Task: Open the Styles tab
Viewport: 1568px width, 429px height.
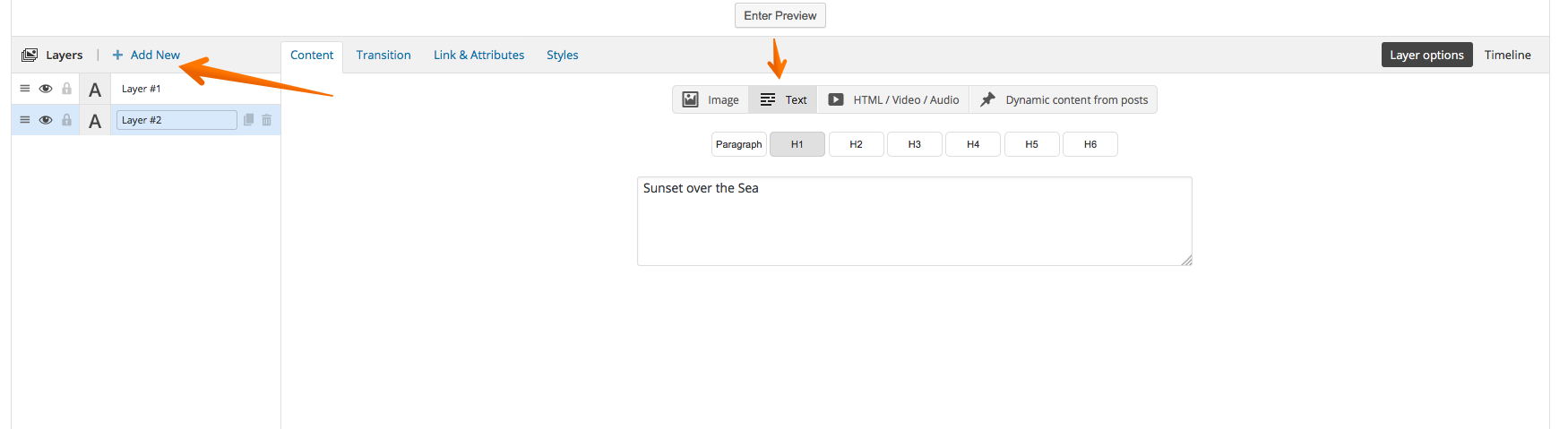Action: [x=563, y=55]
